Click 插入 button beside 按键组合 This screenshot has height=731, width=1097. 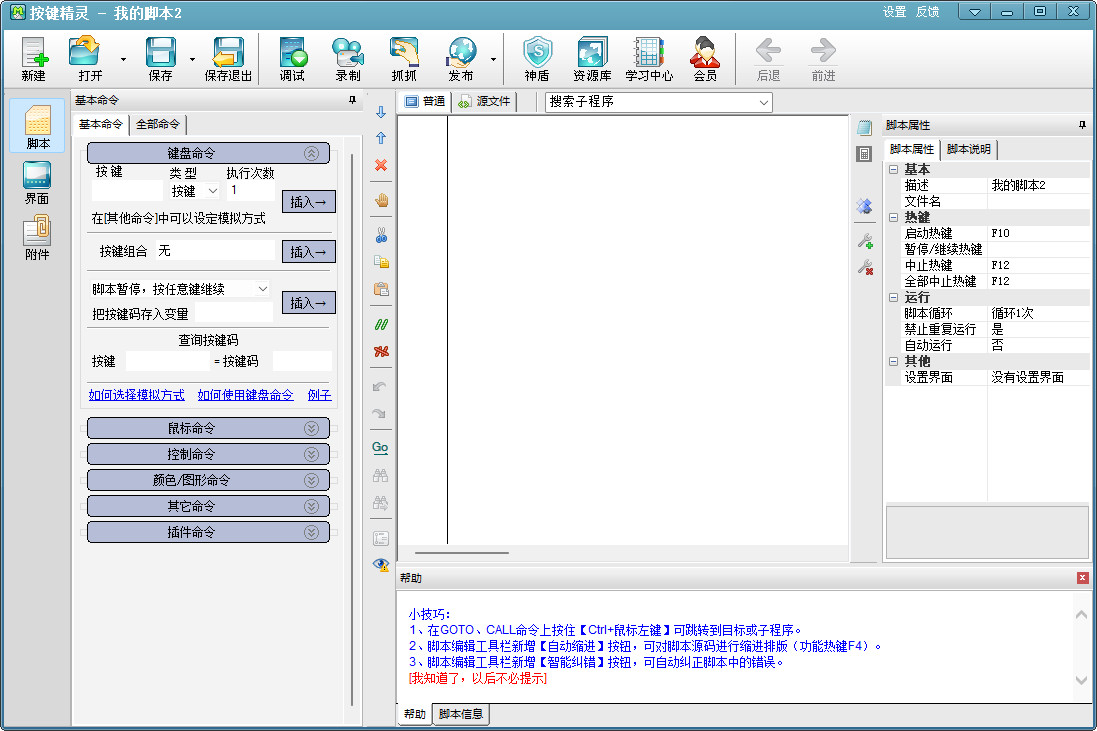(309, 252)
